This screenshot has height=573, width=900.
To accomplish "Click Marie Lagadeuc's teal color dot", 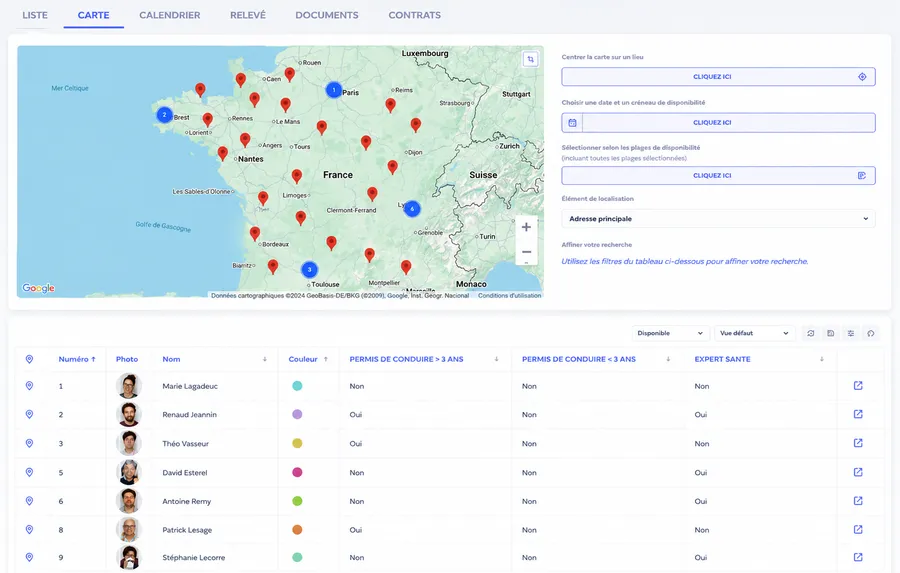I will click(x=297, y=386).
